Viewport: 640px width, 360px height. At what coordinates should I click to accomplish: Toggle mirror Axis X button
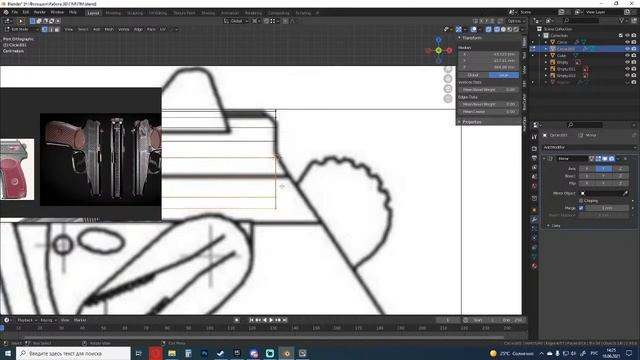point(587,169)
